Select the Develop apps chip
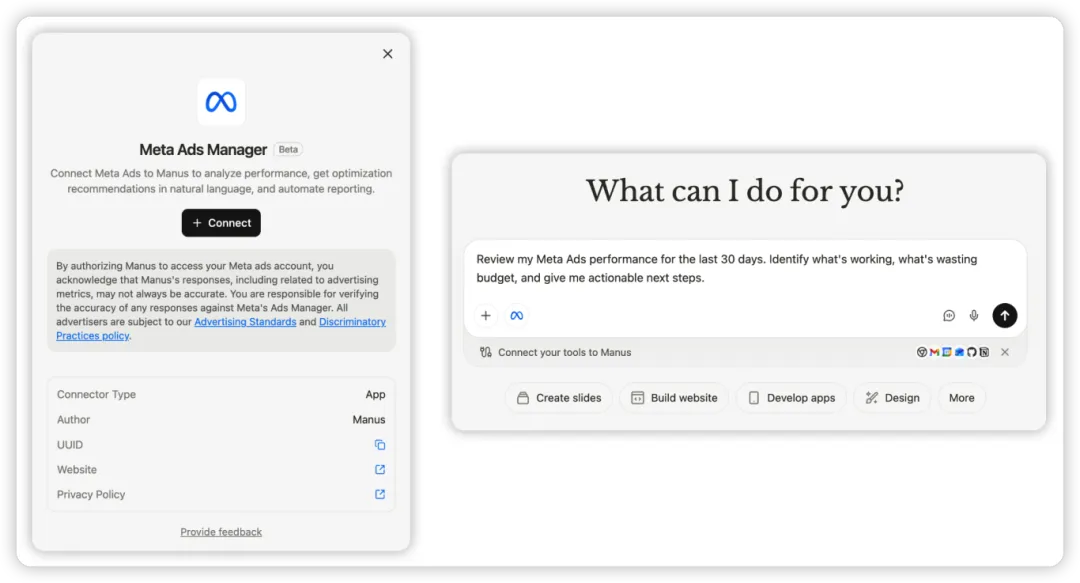Screen dimensions: 1080x583 [791, 398]
